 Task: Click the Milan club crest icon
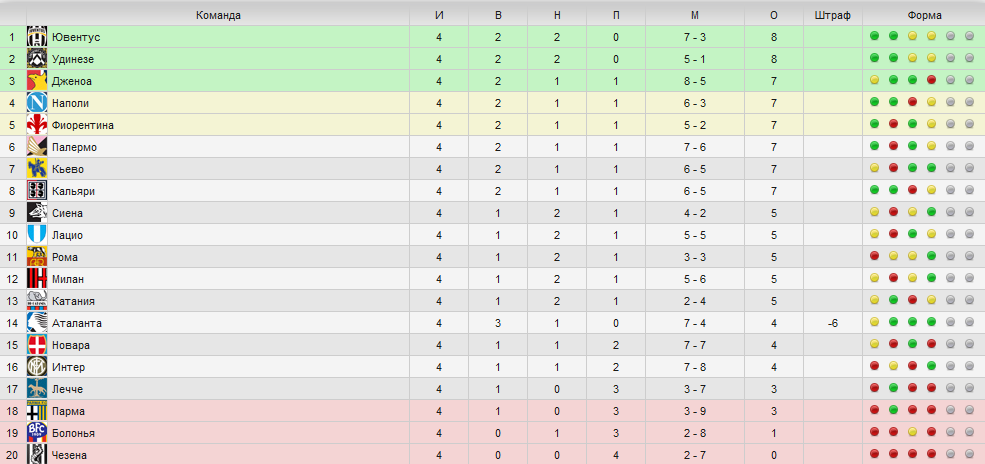[37, 279]
